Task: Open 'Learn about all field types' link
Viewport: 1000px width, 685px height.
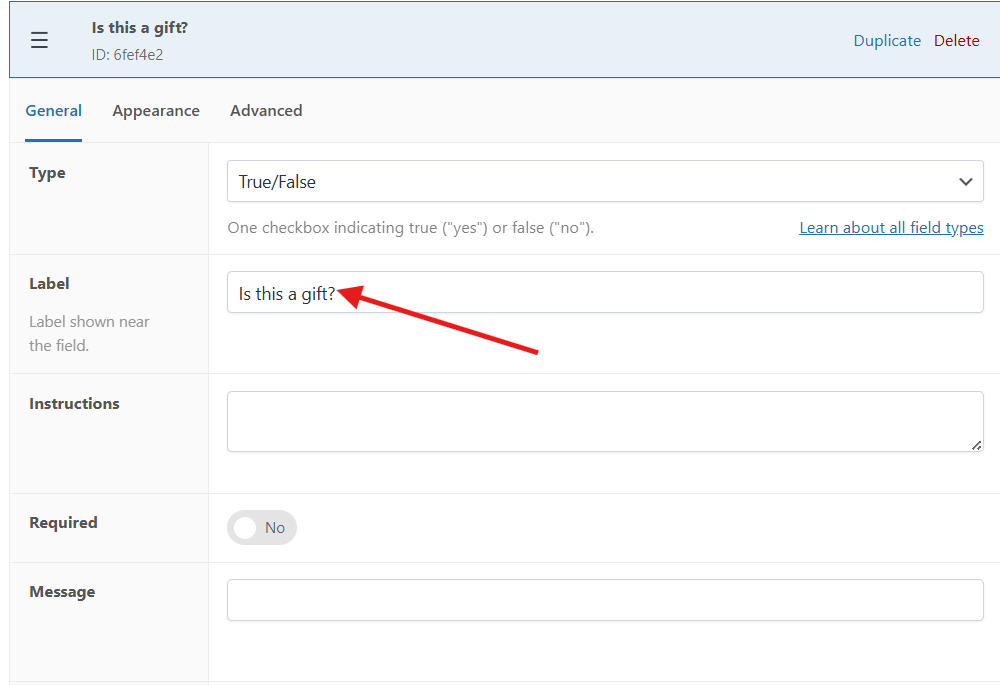Action: point(891,228)
